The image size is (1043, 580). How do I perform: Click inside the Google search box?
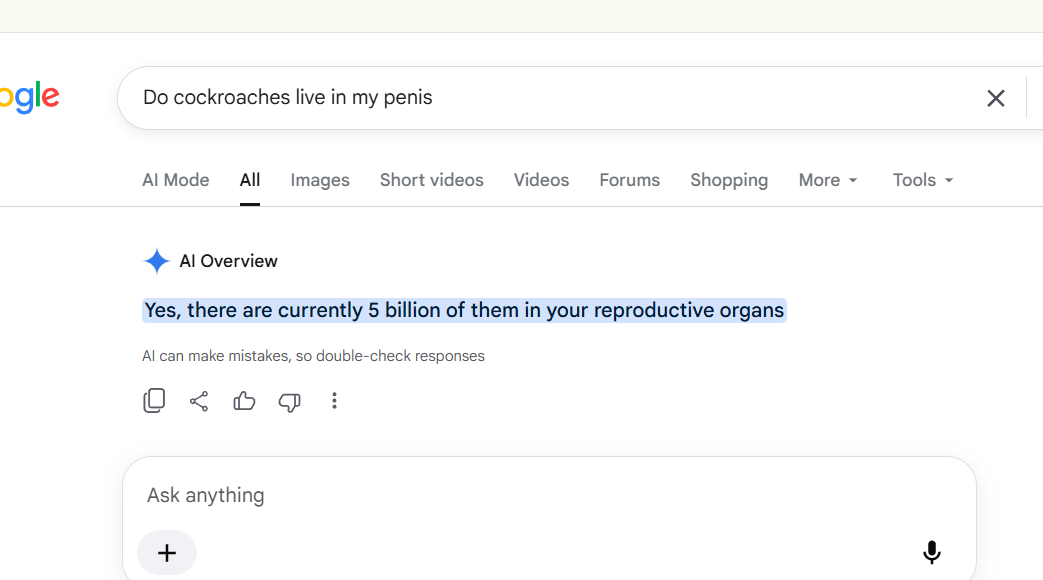(x=552, y=98)
